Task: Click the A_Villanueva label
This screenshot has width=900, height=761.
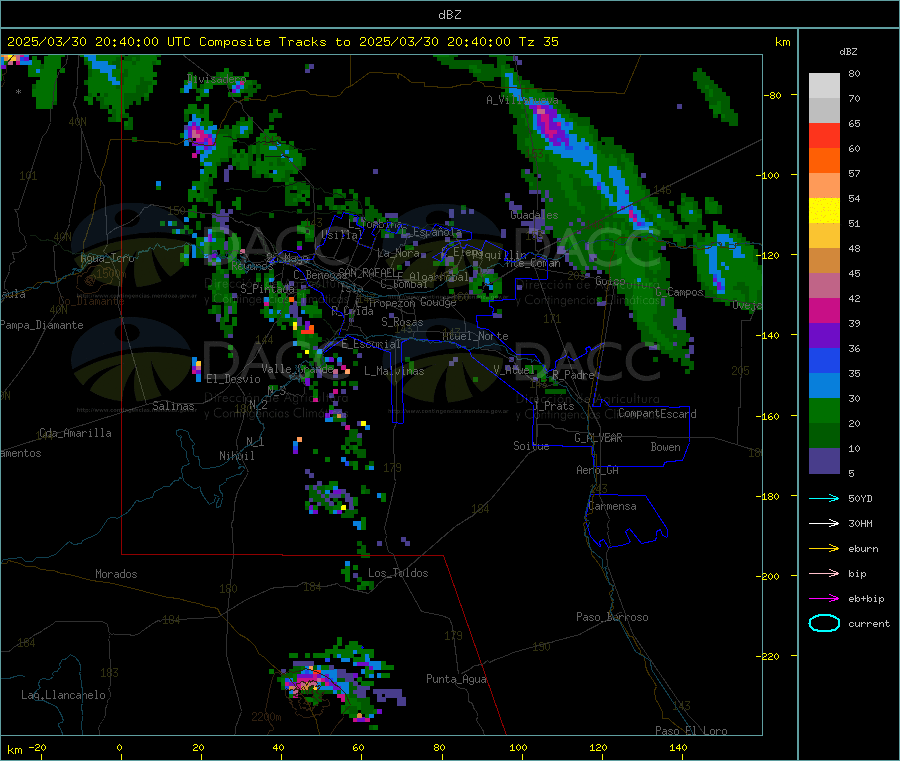Action: pyautogui.click(x=522, y=100)
